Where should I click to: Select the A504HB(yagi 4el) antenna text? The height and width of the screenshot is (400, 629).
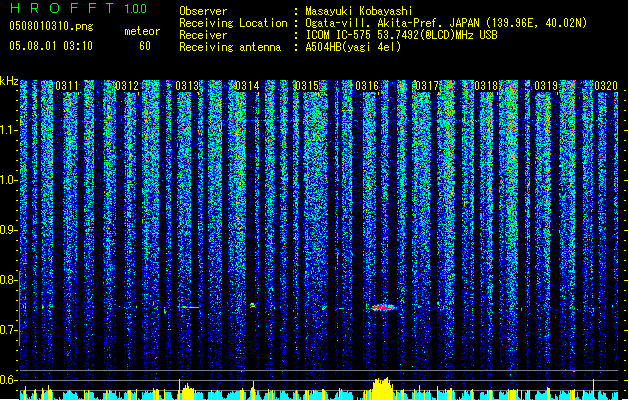[x=353, y=47]
